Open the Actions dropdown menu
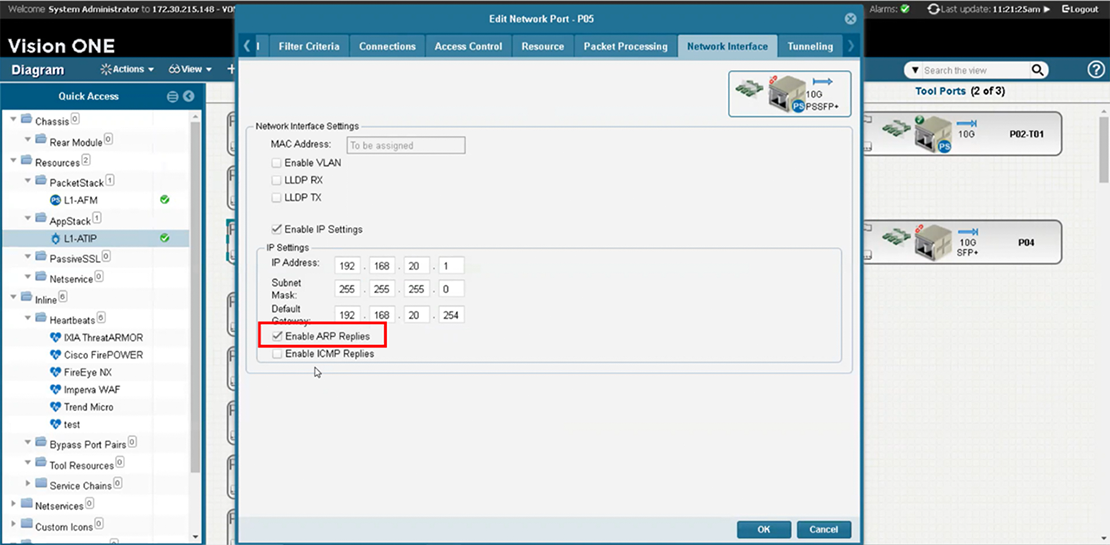Screen dimensions: 1110x545 point(127,70)
